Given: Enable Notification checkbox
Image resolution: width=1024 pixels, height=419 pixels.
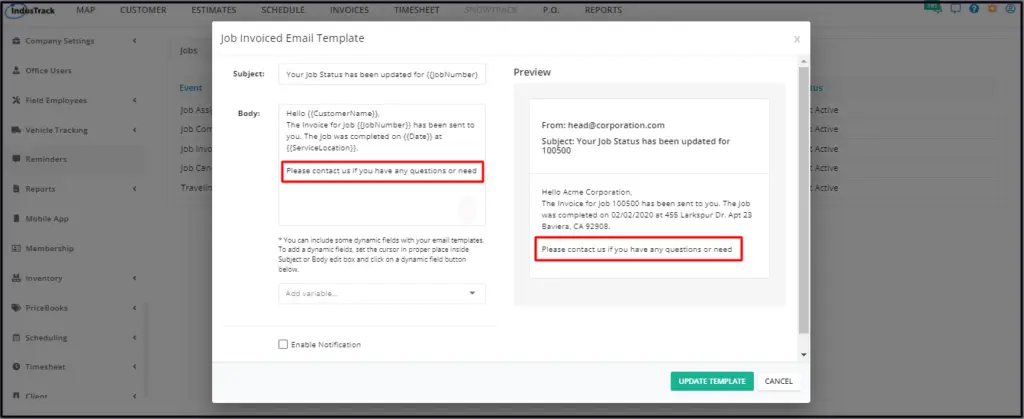Looking at the screenshot, I should (x=283, y=344).
